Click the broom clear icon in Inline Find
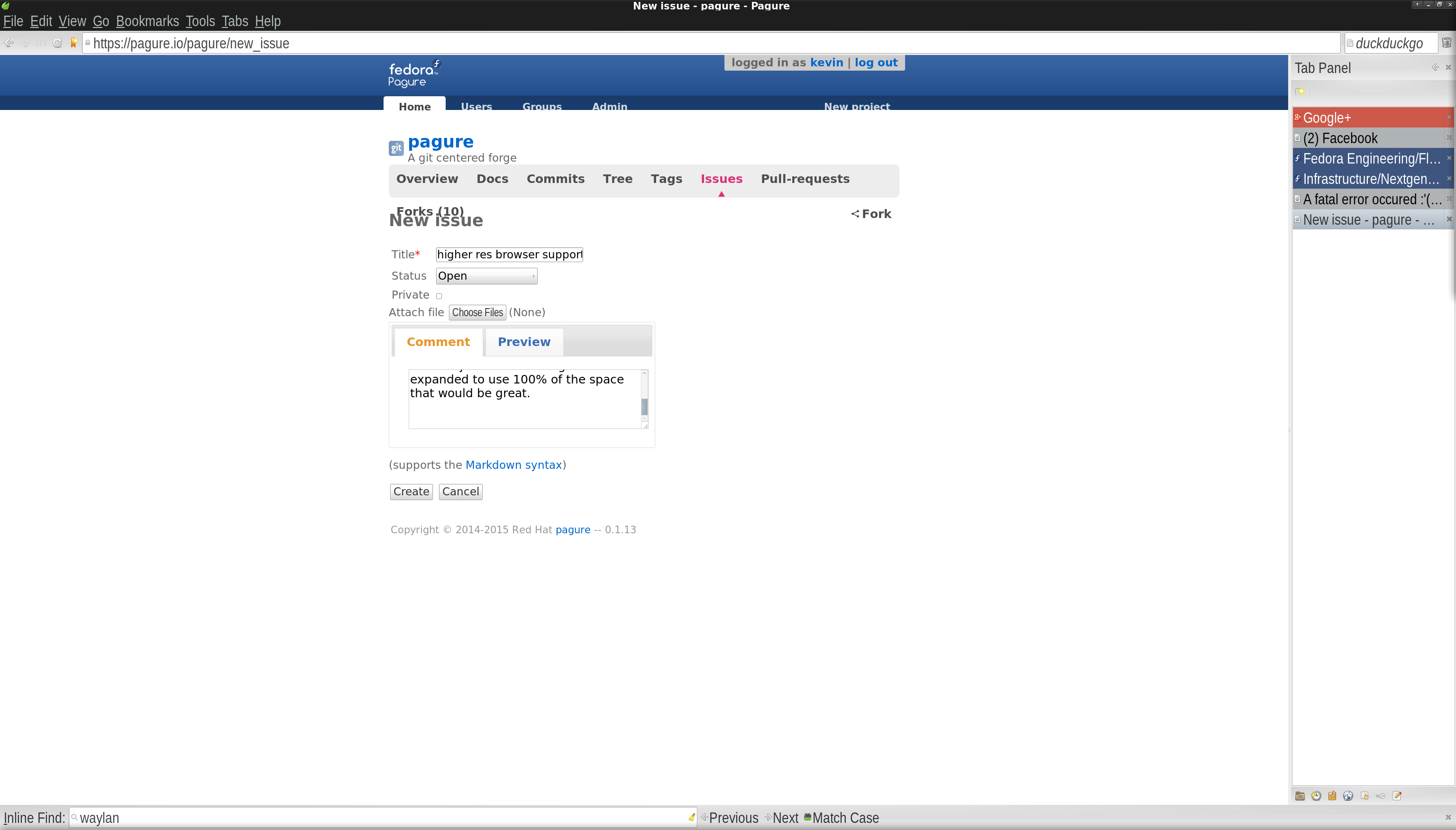This screenshot has height=830, width=1456. click(x=692, y=818)
